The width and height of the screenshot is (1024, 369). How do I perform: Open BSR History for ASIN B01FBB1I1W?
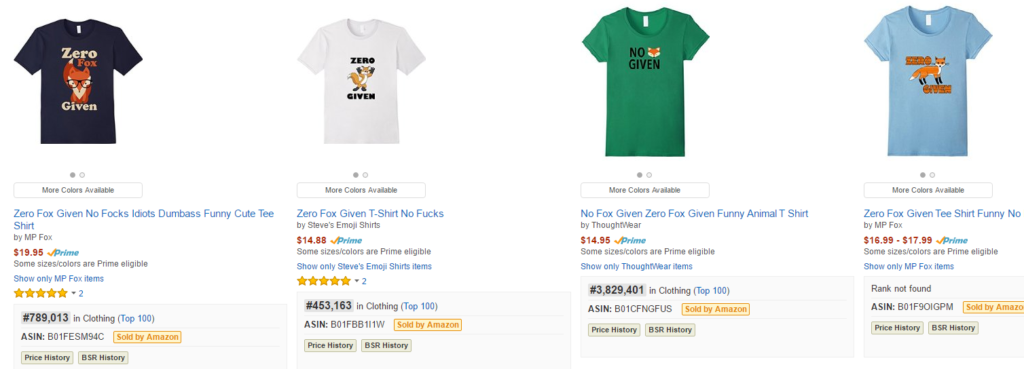point(386,345)
